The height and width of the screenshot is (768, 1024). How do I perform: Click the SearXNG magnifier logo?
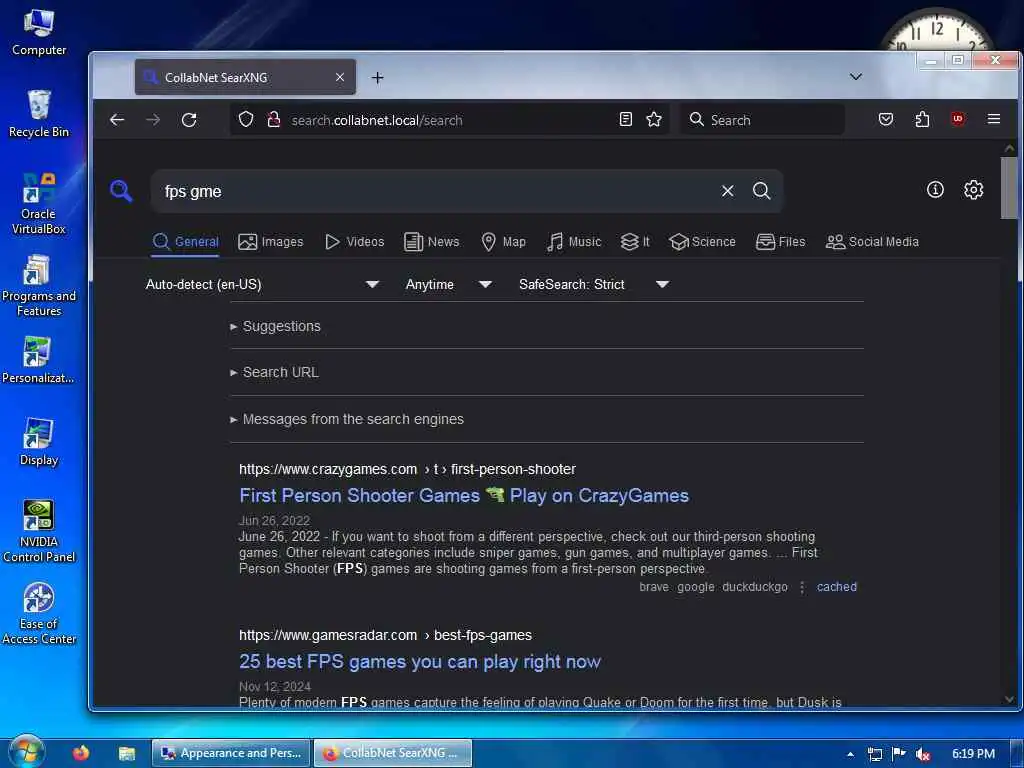[121, 191]
